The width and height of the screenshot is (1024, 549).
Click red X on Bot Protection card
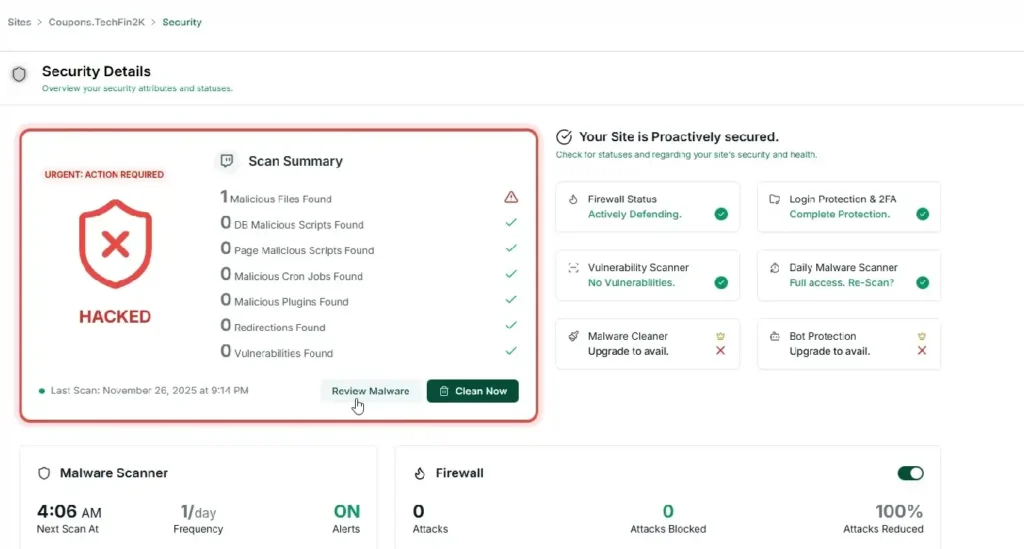coord(921,351)
